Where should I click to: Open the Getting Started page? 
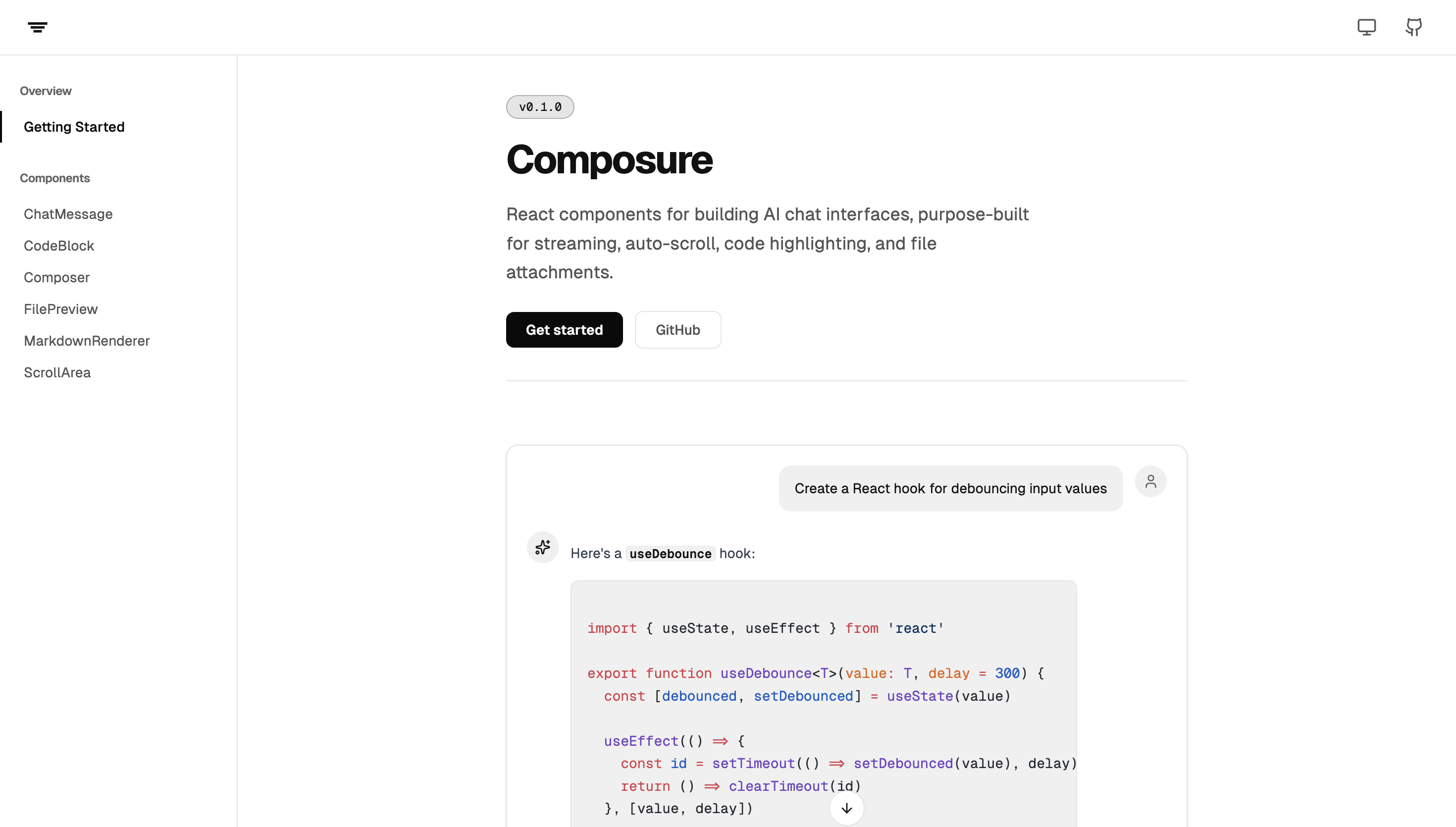[x=74, y=127]
